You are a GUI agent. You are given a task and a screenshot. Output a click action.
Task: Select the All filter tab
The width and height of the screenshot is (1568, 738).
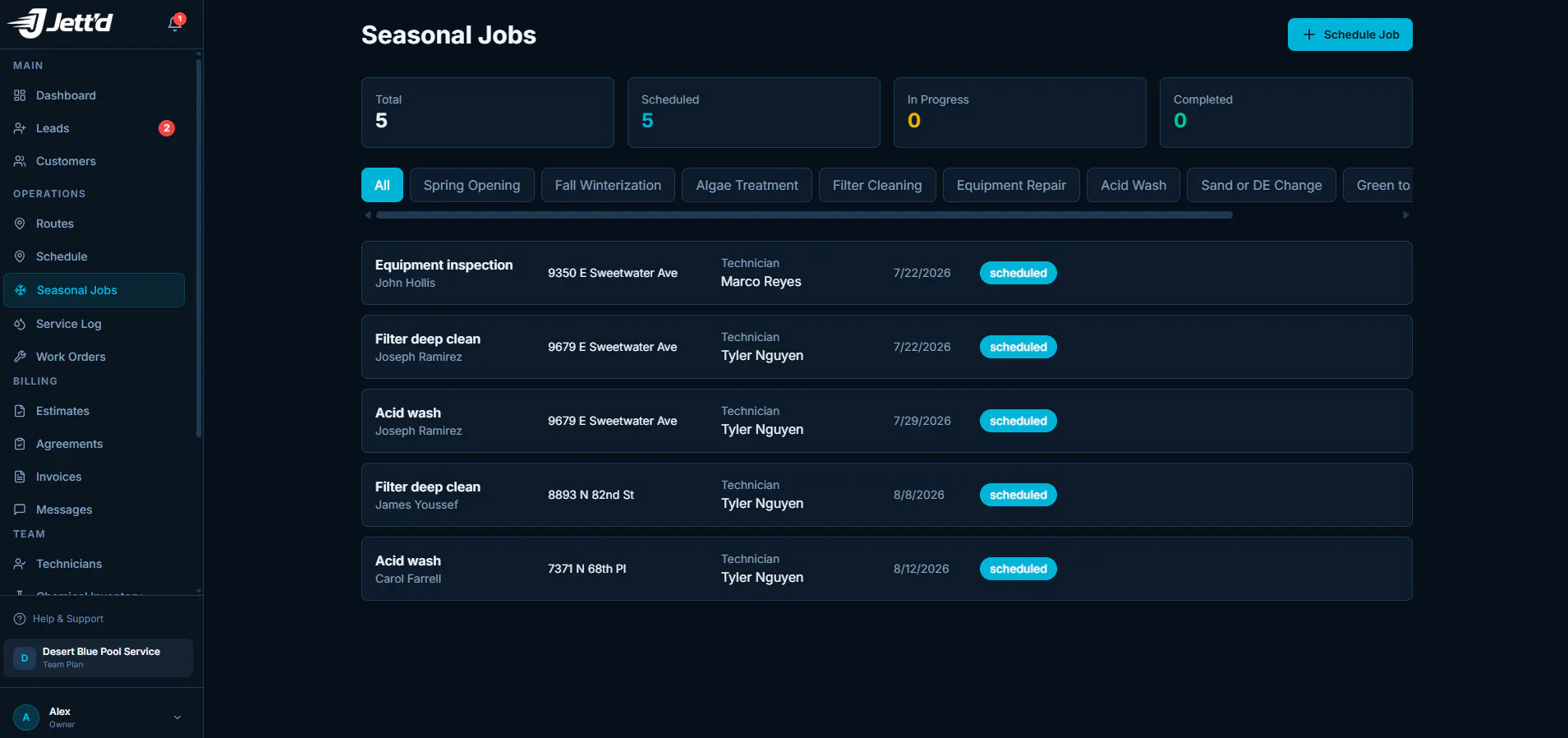click(x=382, y=185)
